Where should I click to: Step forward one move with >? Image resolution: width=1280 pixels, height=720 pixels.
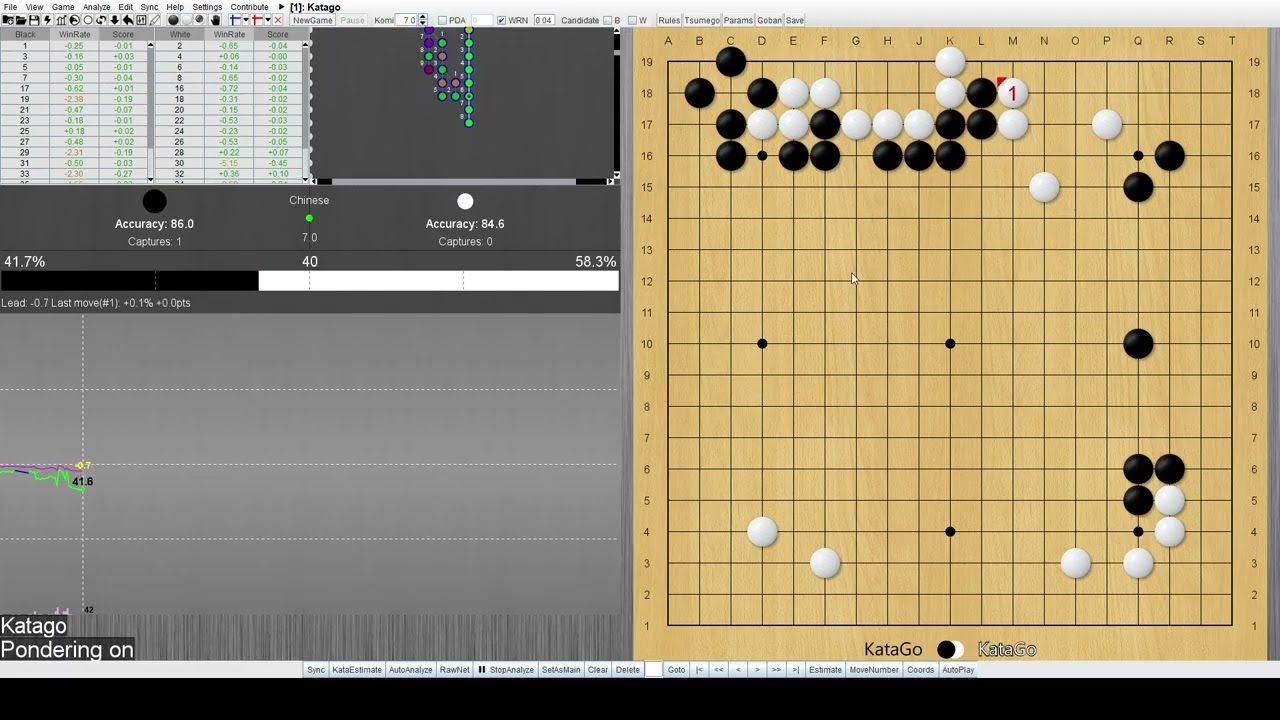point(757,670)
